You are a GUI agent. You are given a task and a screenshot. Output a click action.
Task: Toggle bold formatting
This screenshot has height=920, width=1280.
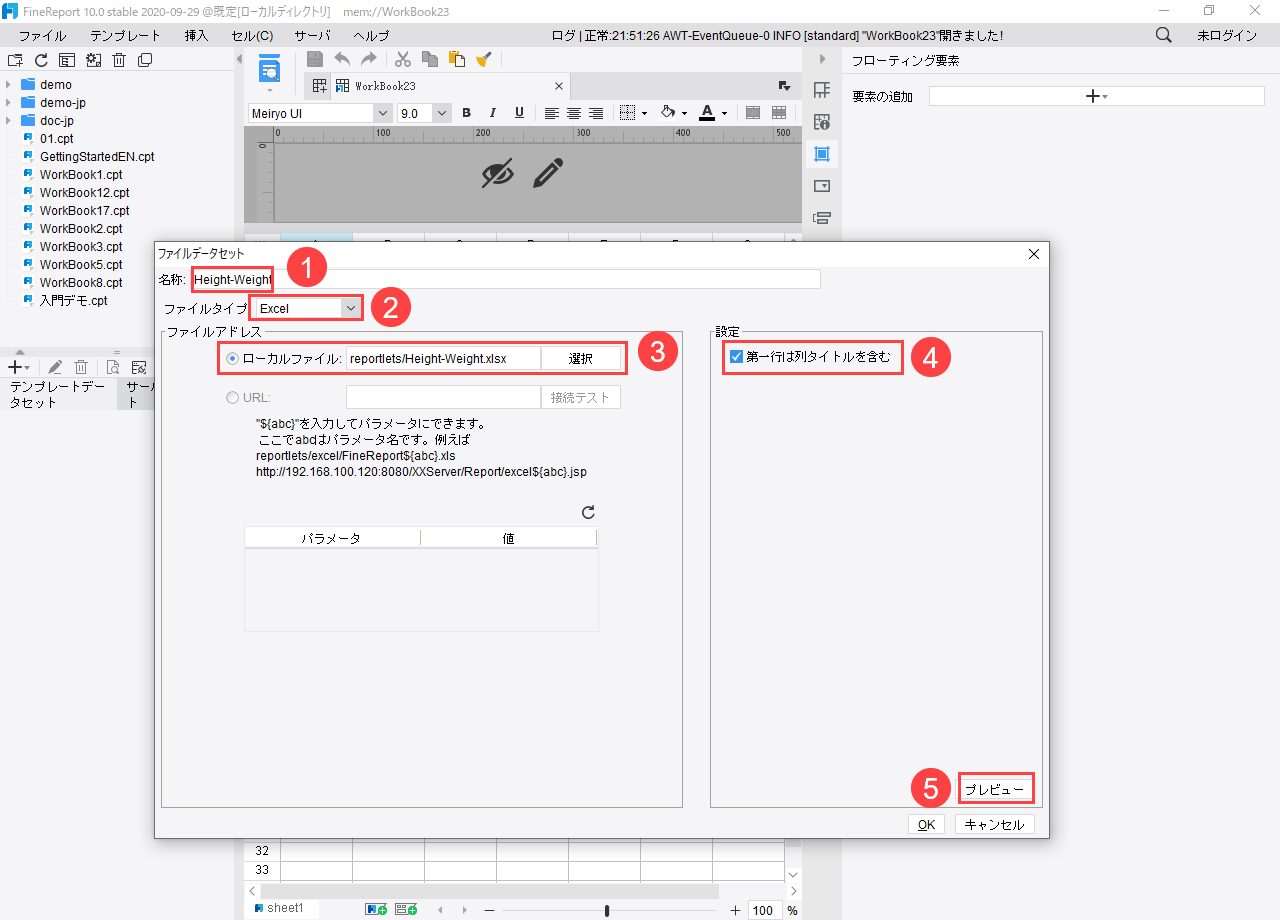pyautogui.click(x=466, y=113)
